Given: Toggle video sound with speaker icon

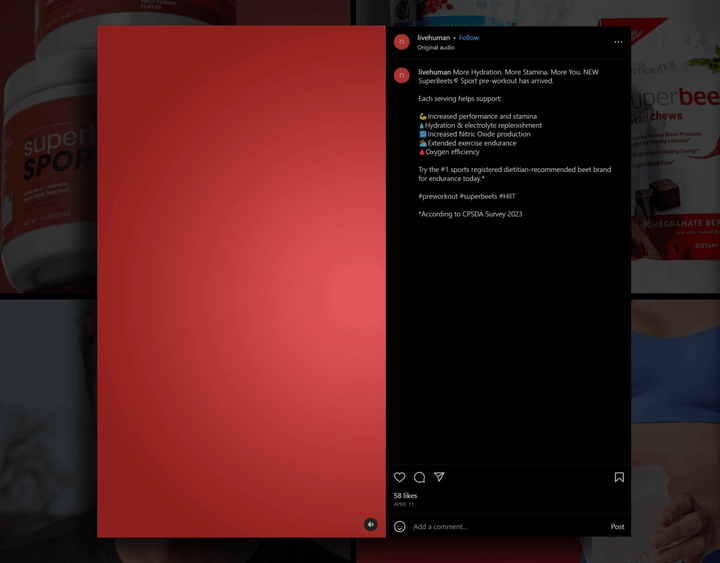Looking at the screenshot, I should click(x=371, y=524).
